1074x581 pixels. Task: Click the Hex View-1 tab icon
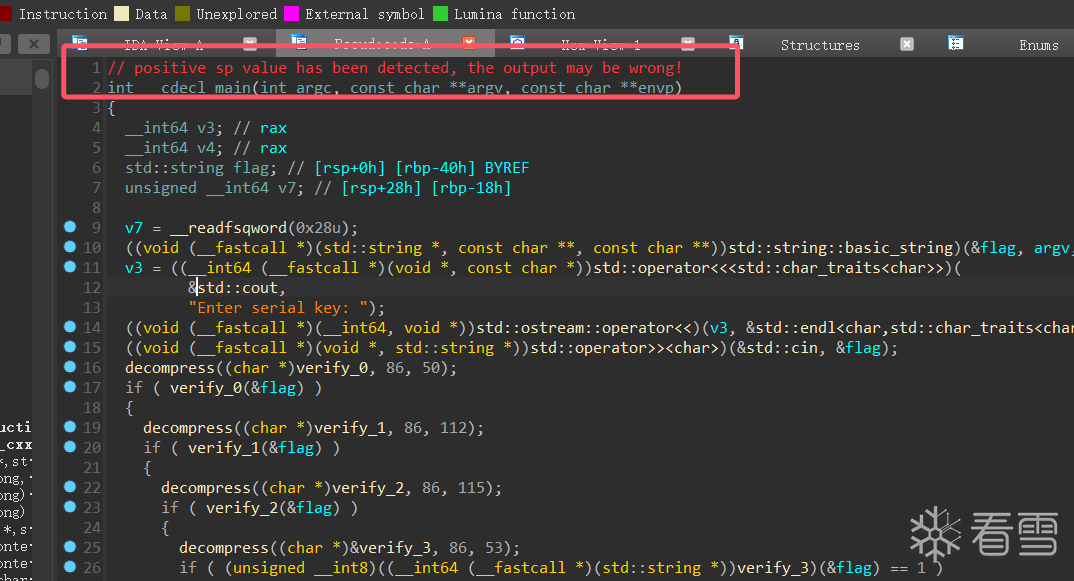tap(518, 44)
